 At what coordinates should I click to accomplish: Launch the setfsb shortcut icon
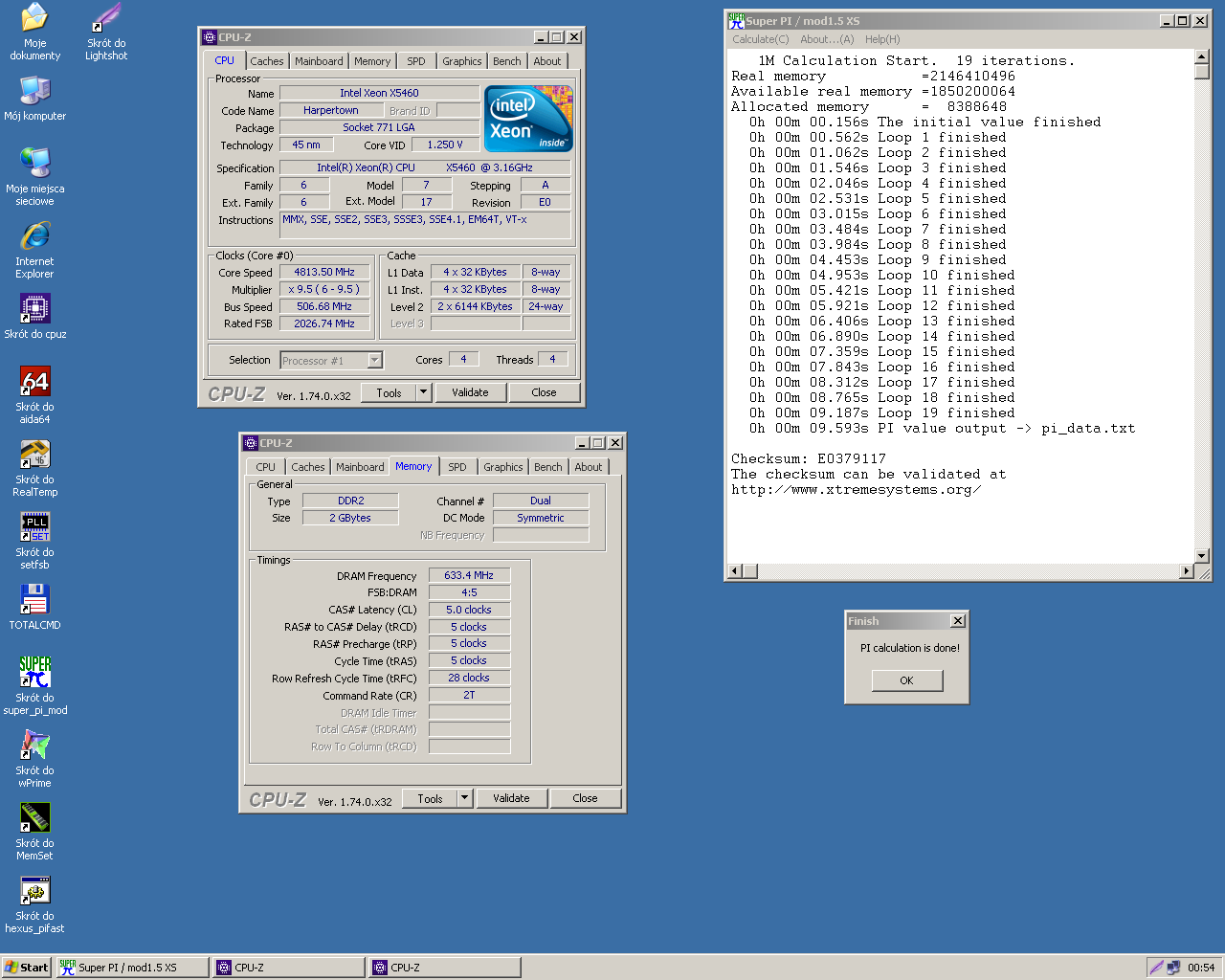pos(34,526)
